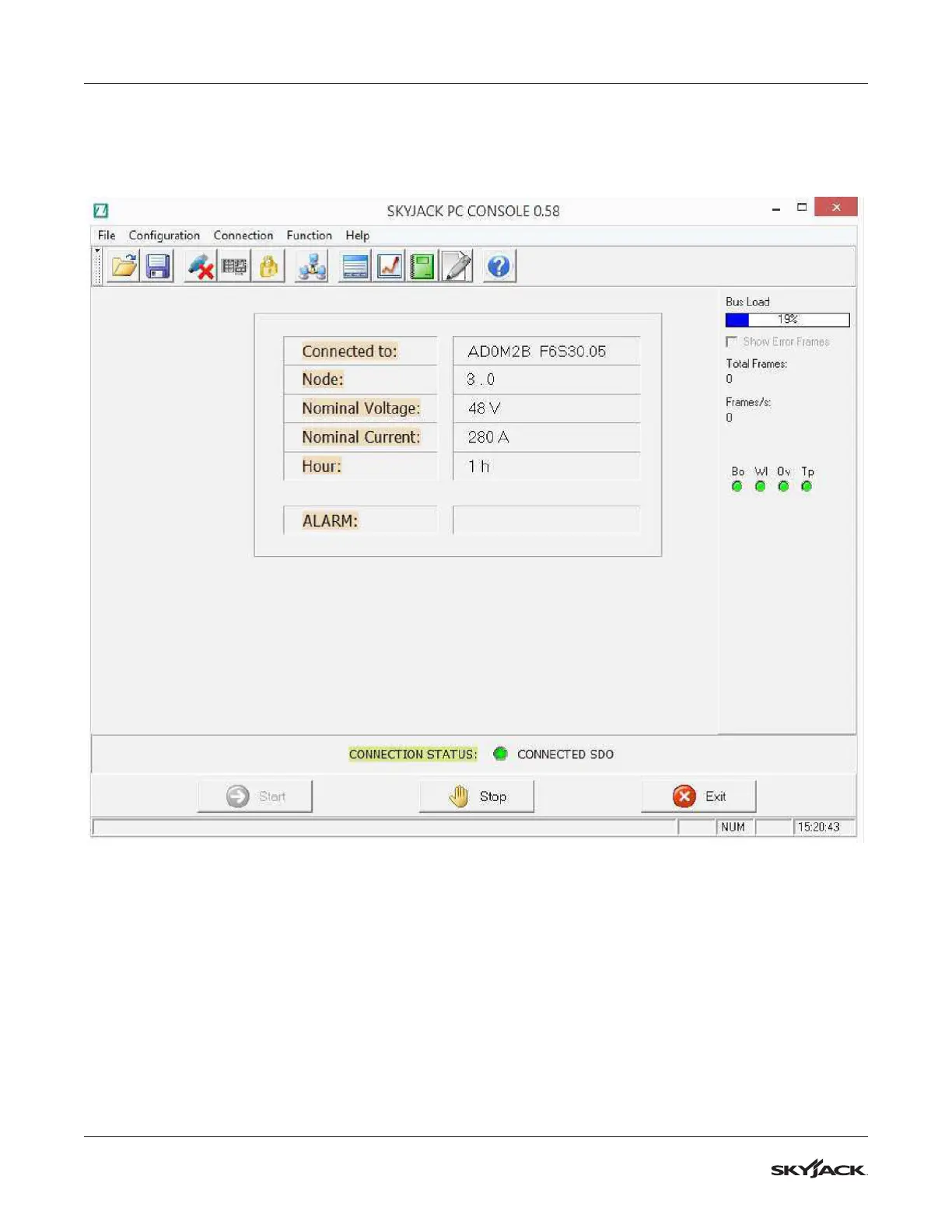Maximize the SKYJACK PC CONSOLE window
Screen dimensions: 952x1232
(x=802, y=208)
